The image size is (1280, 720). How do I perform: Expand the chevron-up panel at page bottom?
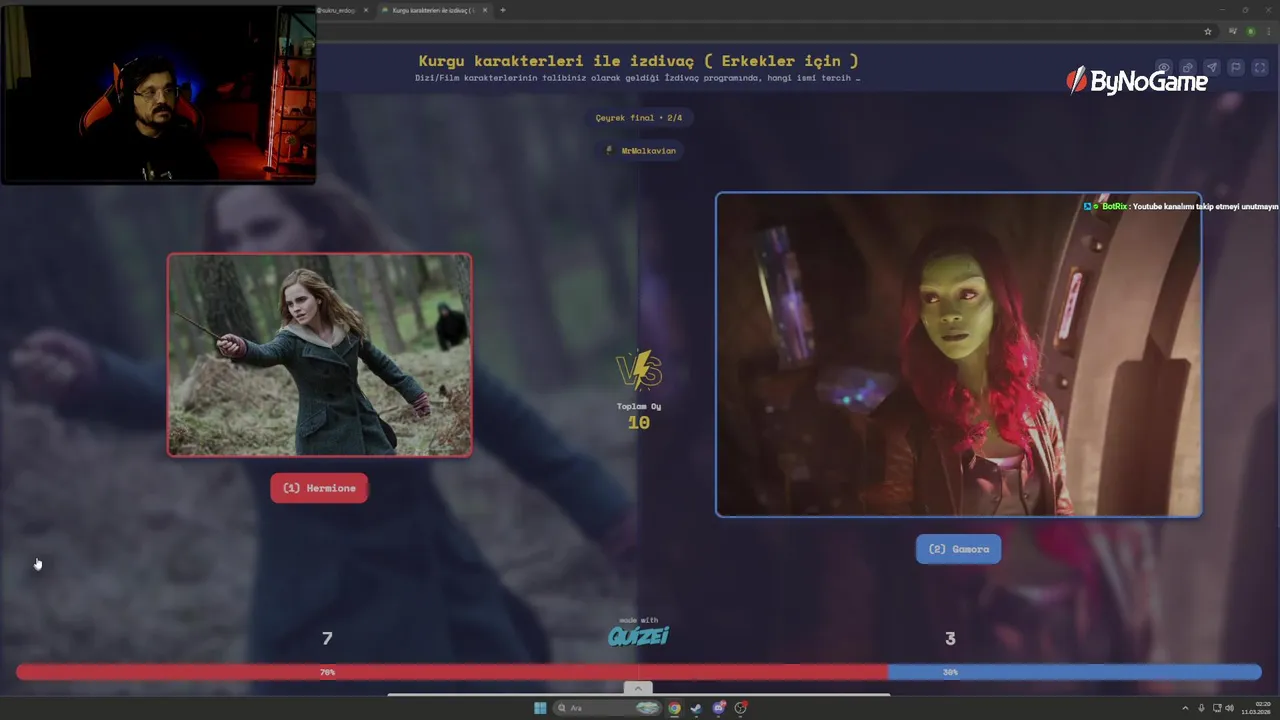638,688
